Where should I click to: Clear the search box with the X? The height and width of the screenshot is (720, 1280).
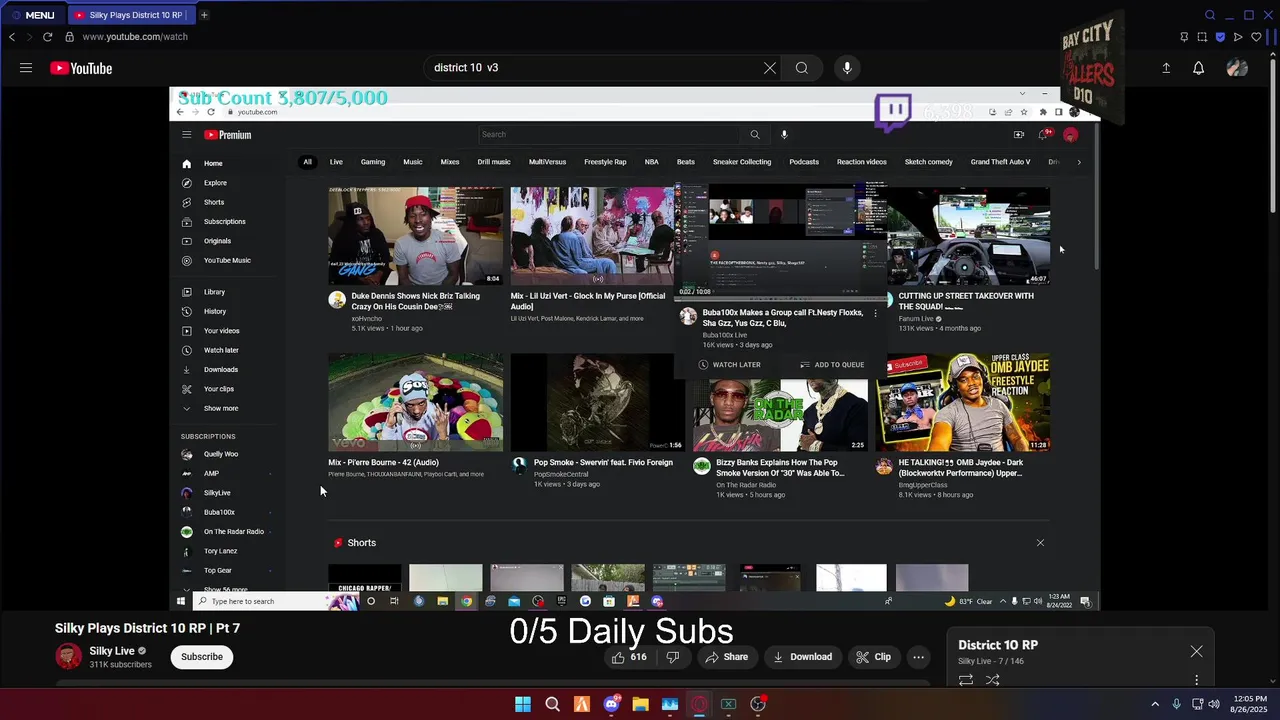point(769,68)
